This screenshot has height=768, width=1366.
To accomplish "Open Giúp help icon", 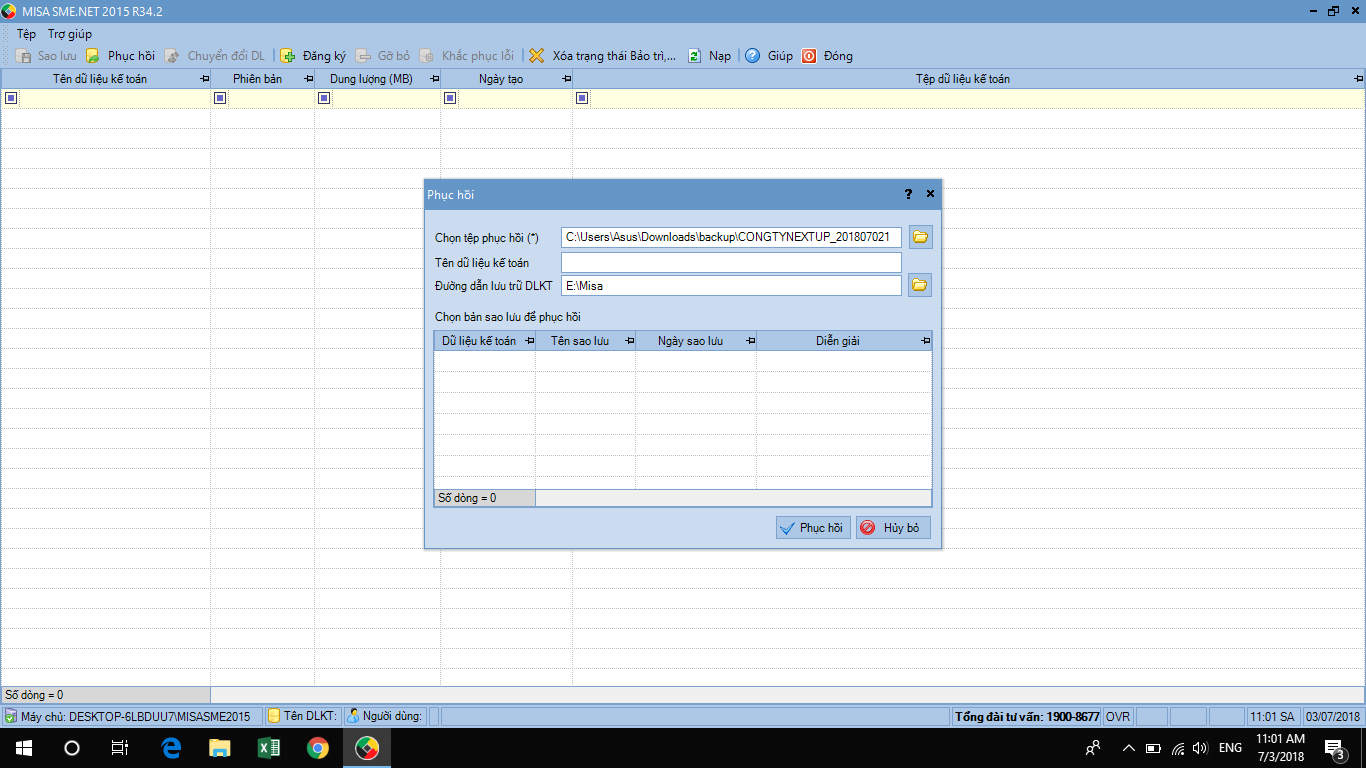I will pos(752,56).
